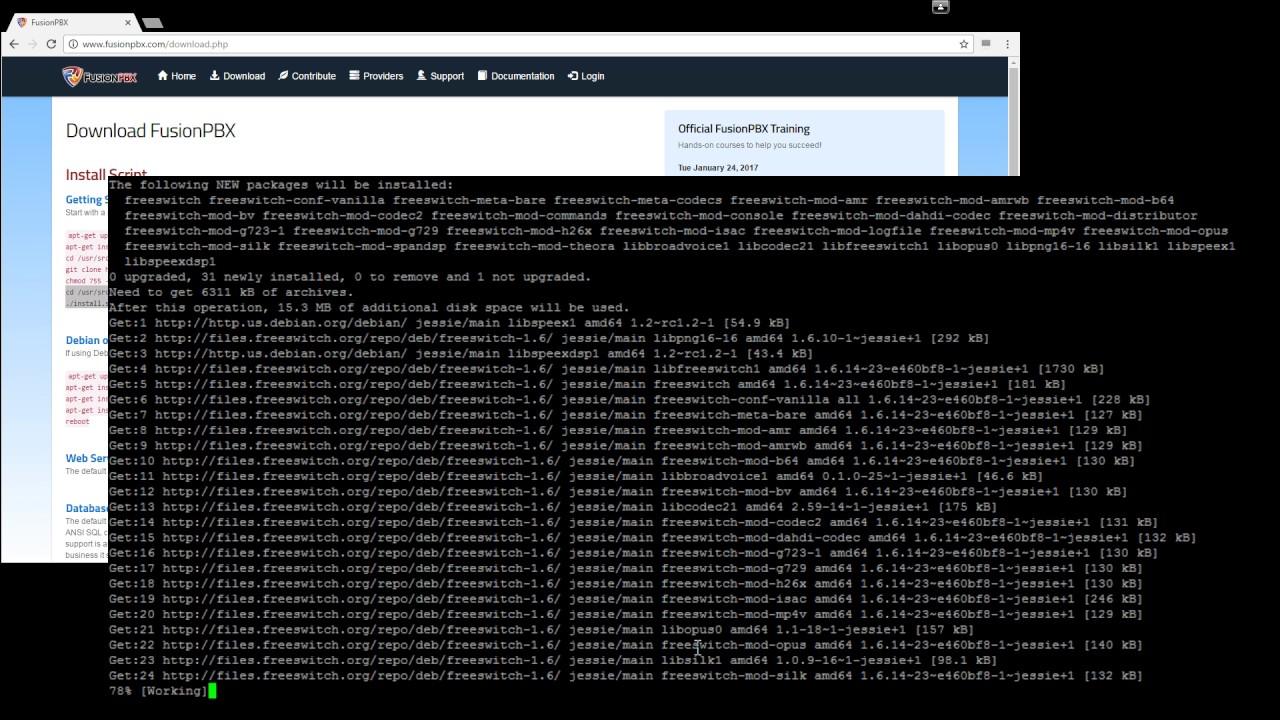Click the "Get:5" freeswitch amd64 terminal line

coord(587,385)
